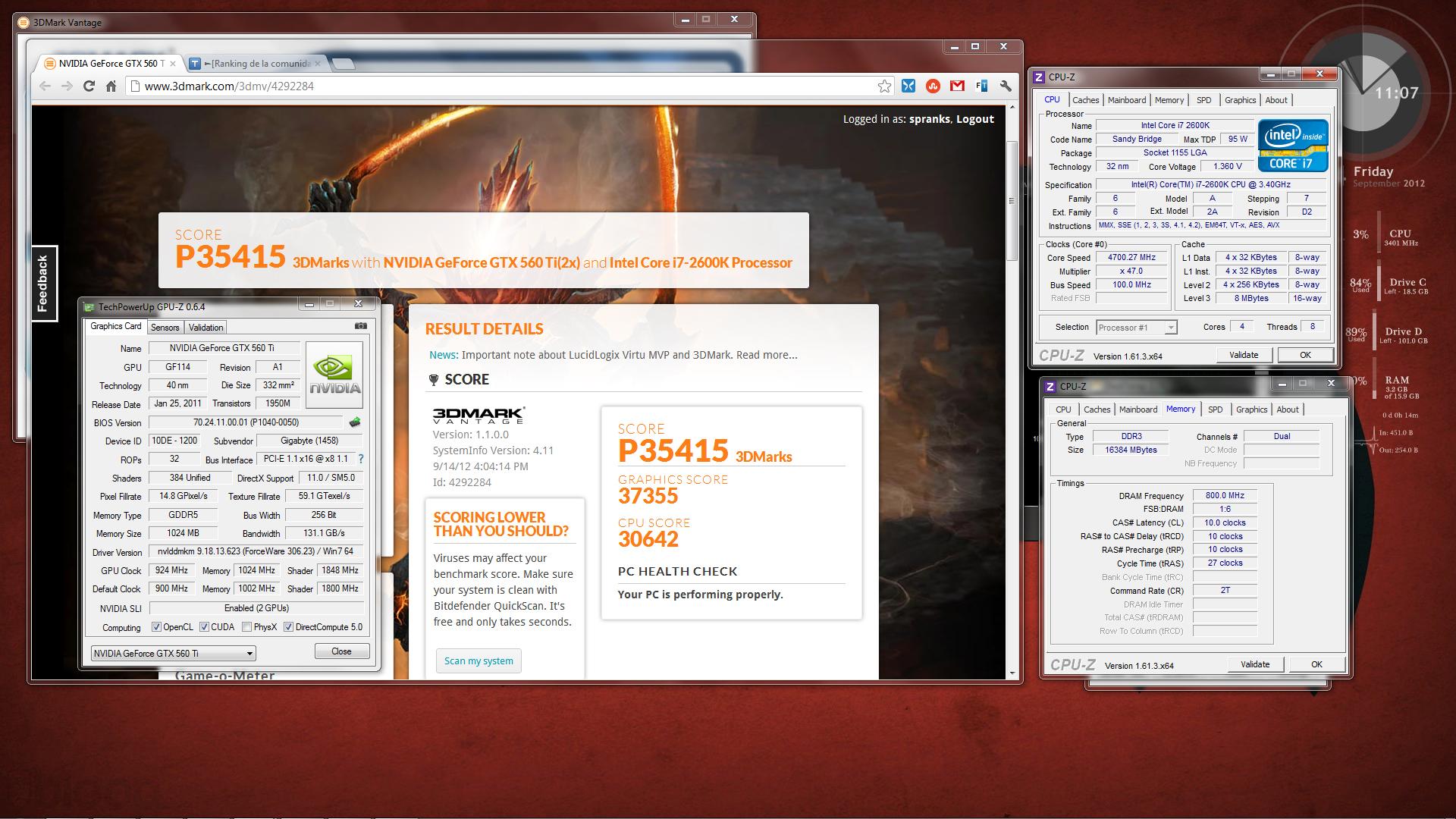Click the FT extension icon

(x=982, y=86)
